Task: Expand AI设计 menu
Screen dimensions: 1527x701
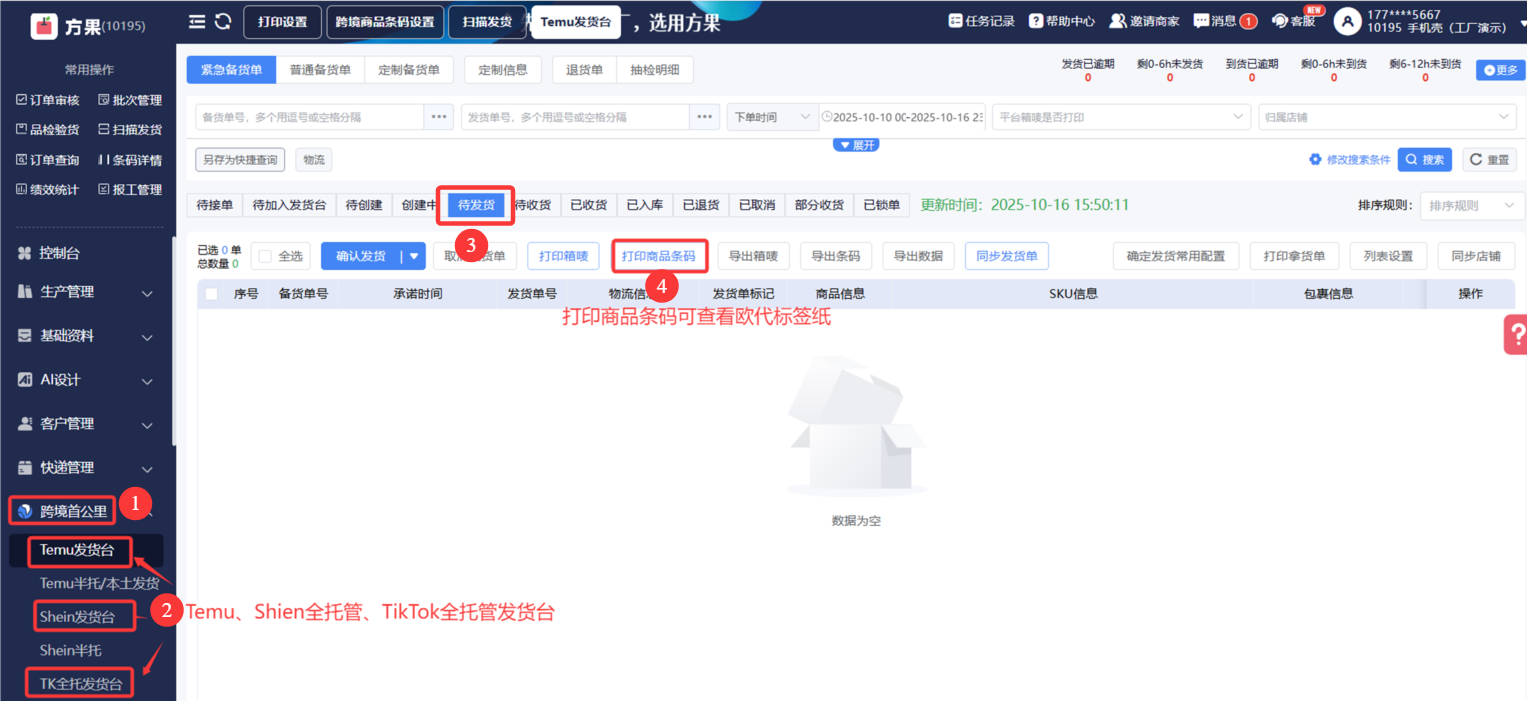Action: click(86, 380)
